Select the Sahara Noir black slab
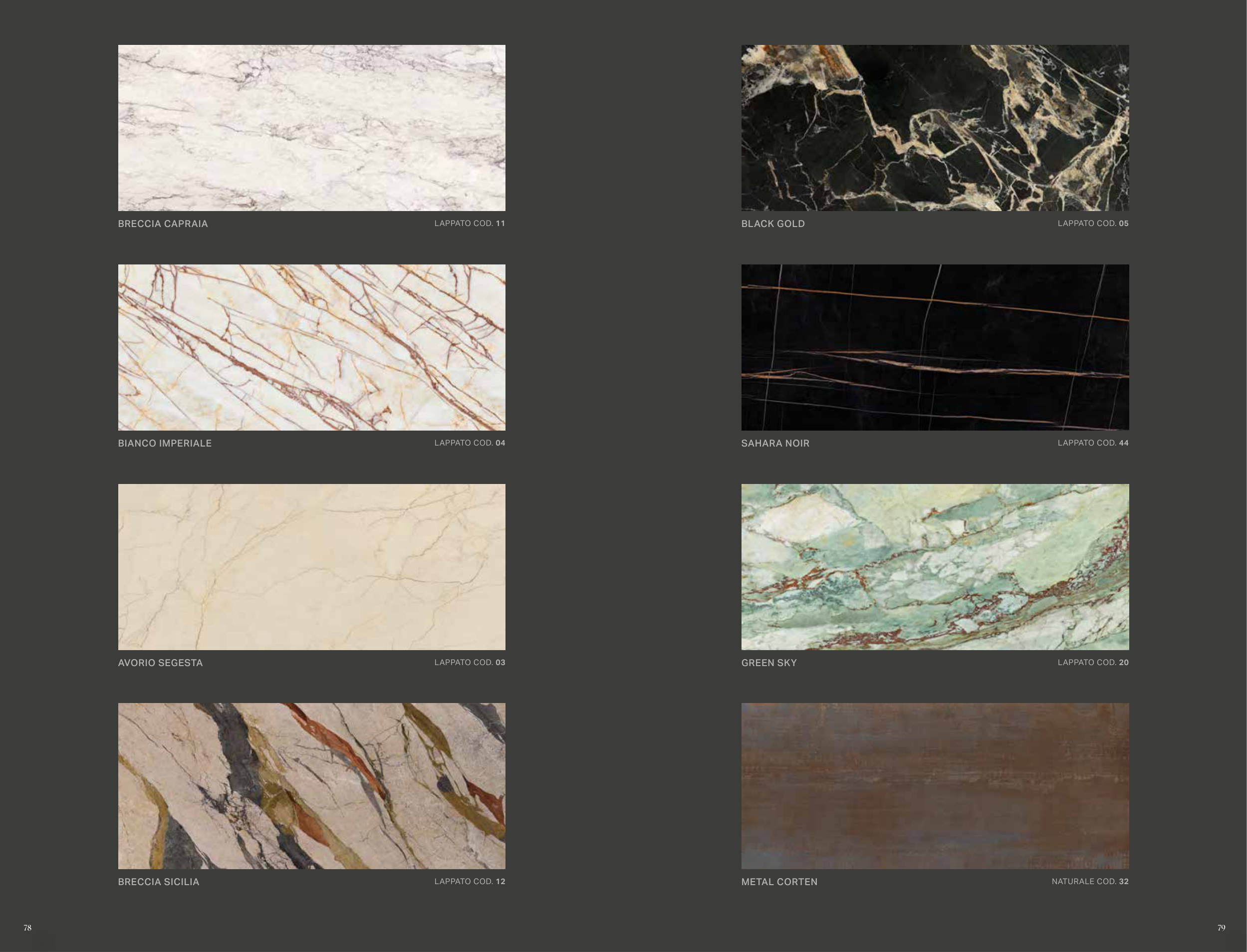The width and height of the screenshot is (1247, 952). pos(935,347)
